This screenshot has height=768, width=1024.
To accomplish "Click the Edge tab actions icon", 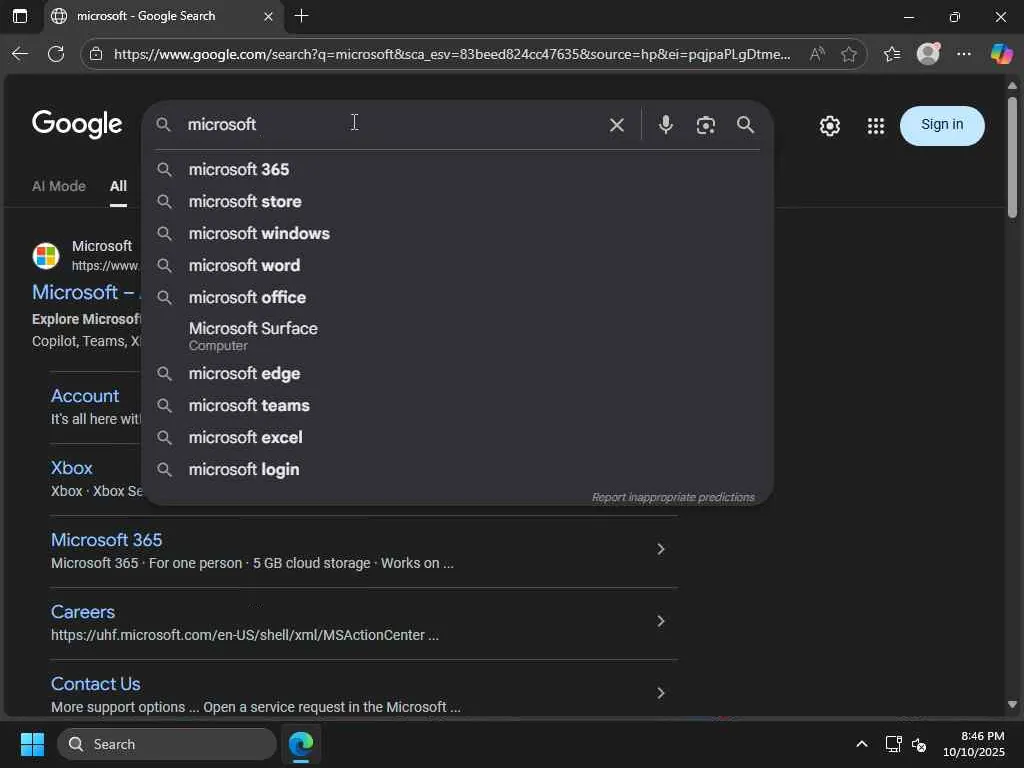I will (20, 16).
